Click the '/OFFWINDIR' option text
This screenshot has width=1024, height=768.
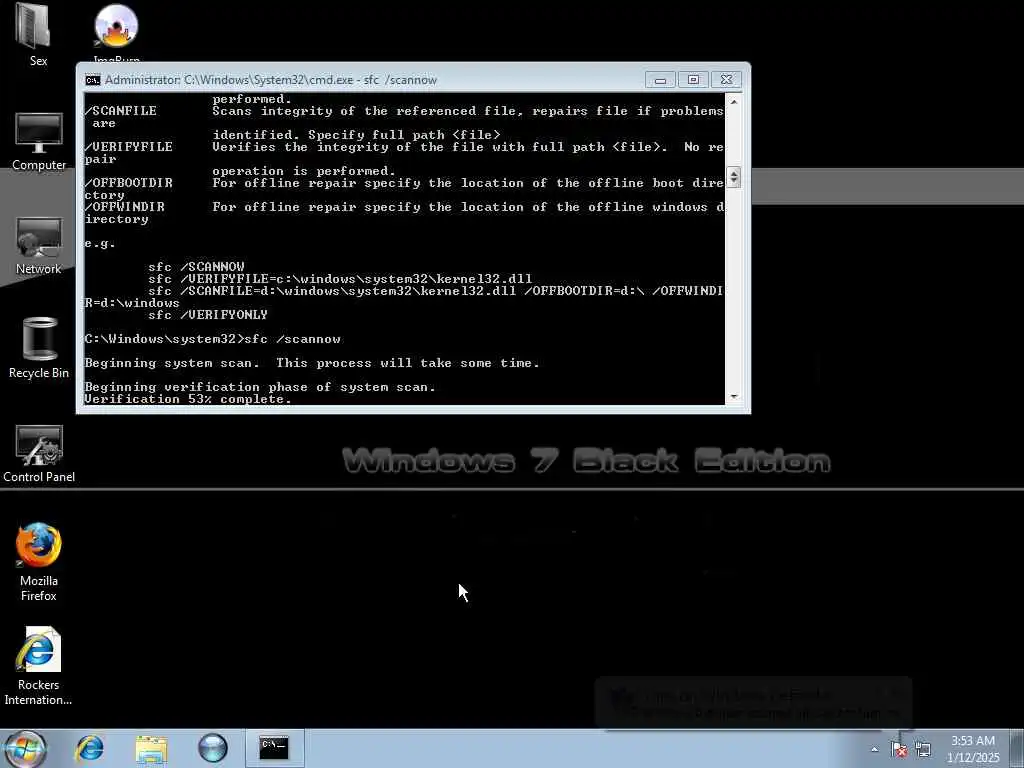125,207
